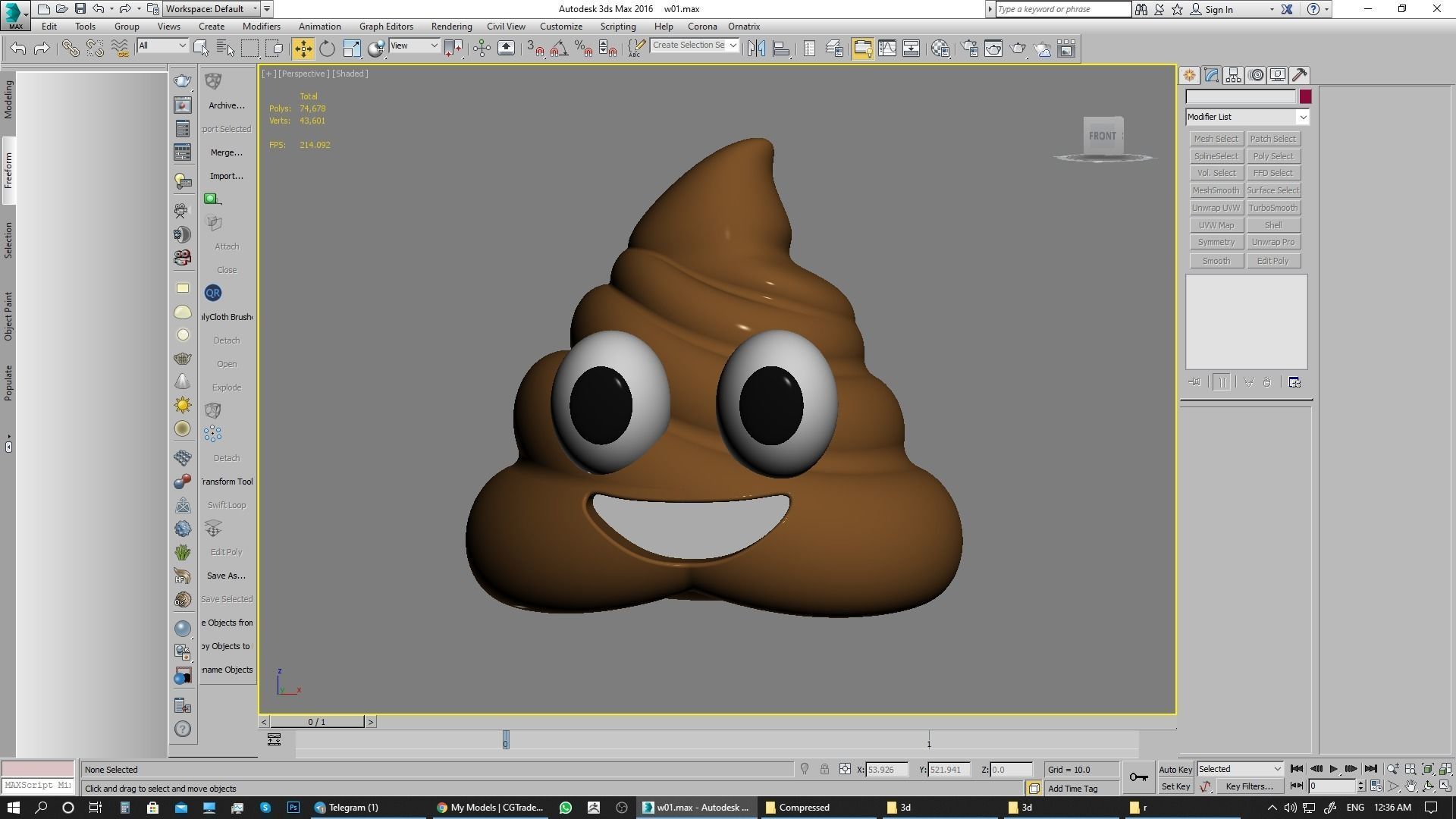Expand the Undo history dropdown arrow
The image size is (1456, 819).
[111, 9]
